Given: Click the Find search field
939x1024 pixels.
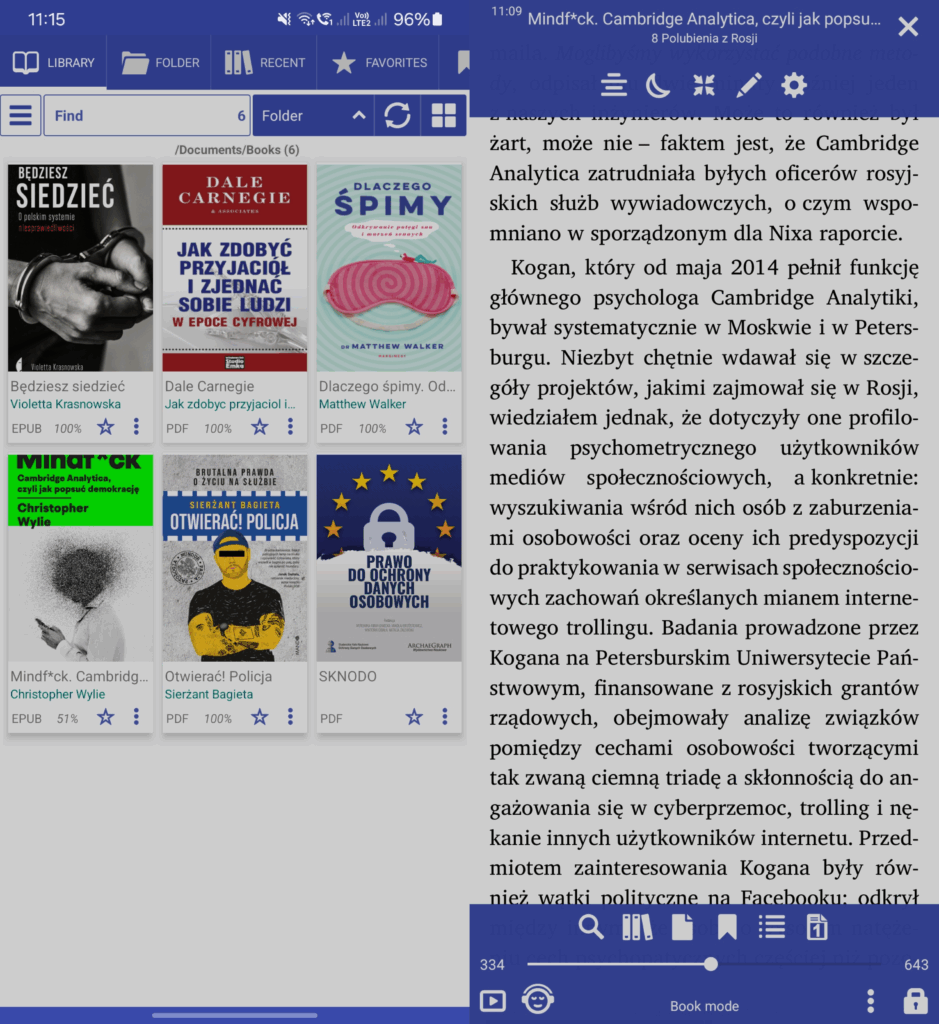Looking at the screenshot, I should pyautogui.click(x=147, y=116).
